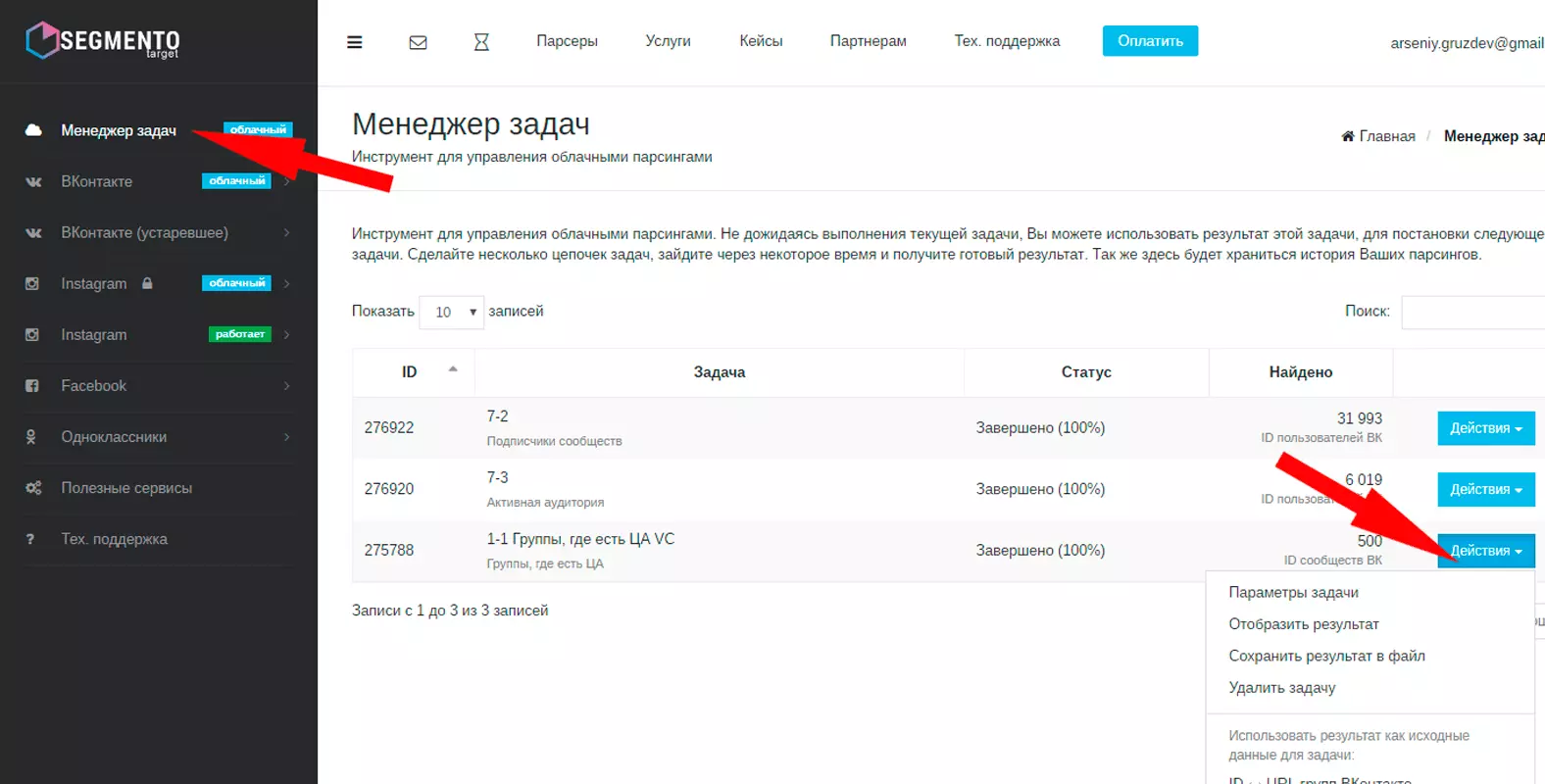Viewport: 1545px width, 784px height.
Task: Click the lock icon next to Instagram
Action: pyautogui.click(x=147, y=283)
